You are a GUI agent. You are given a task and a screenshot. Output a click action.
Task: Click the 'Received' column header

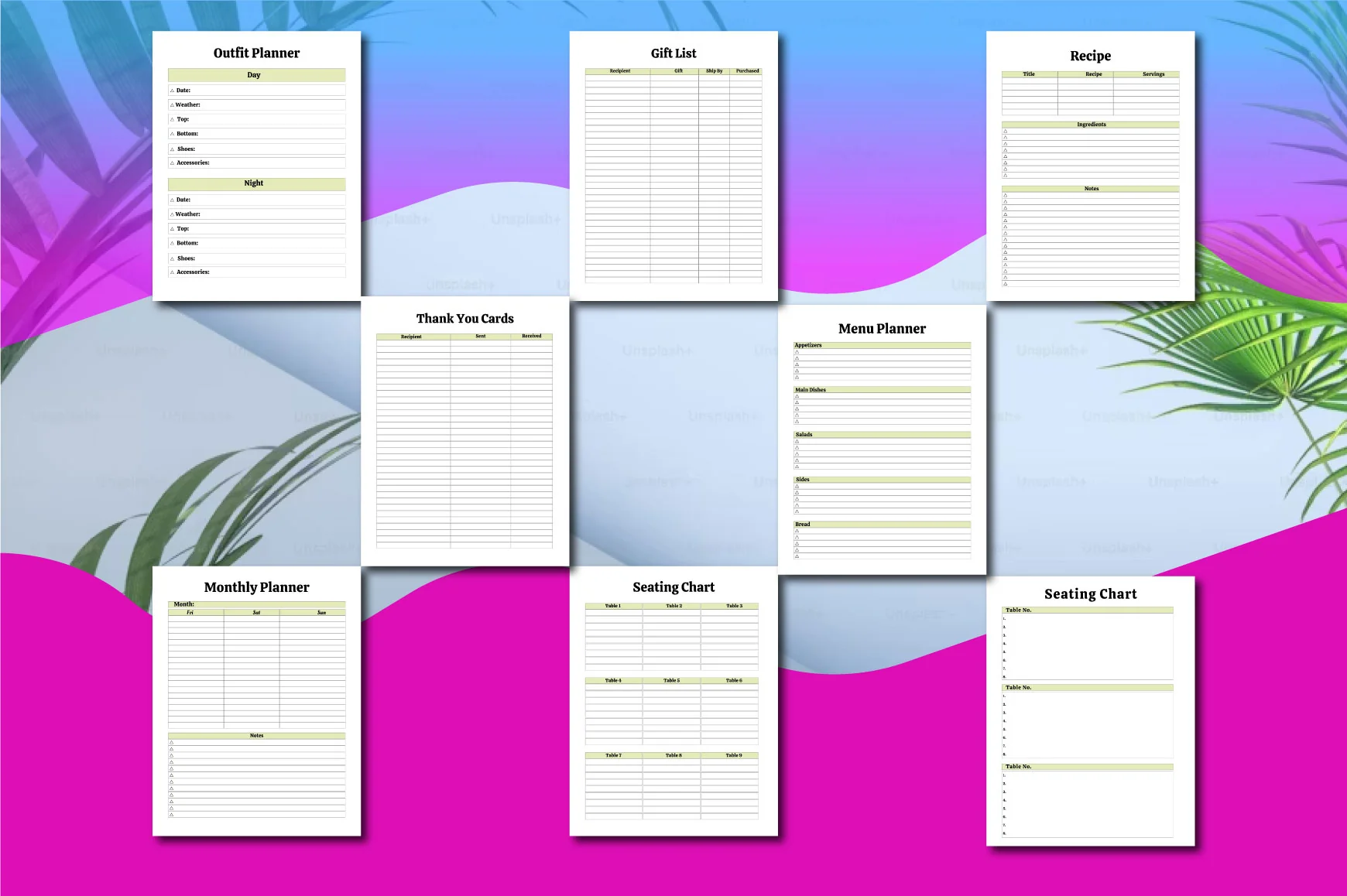coord(532,337)
